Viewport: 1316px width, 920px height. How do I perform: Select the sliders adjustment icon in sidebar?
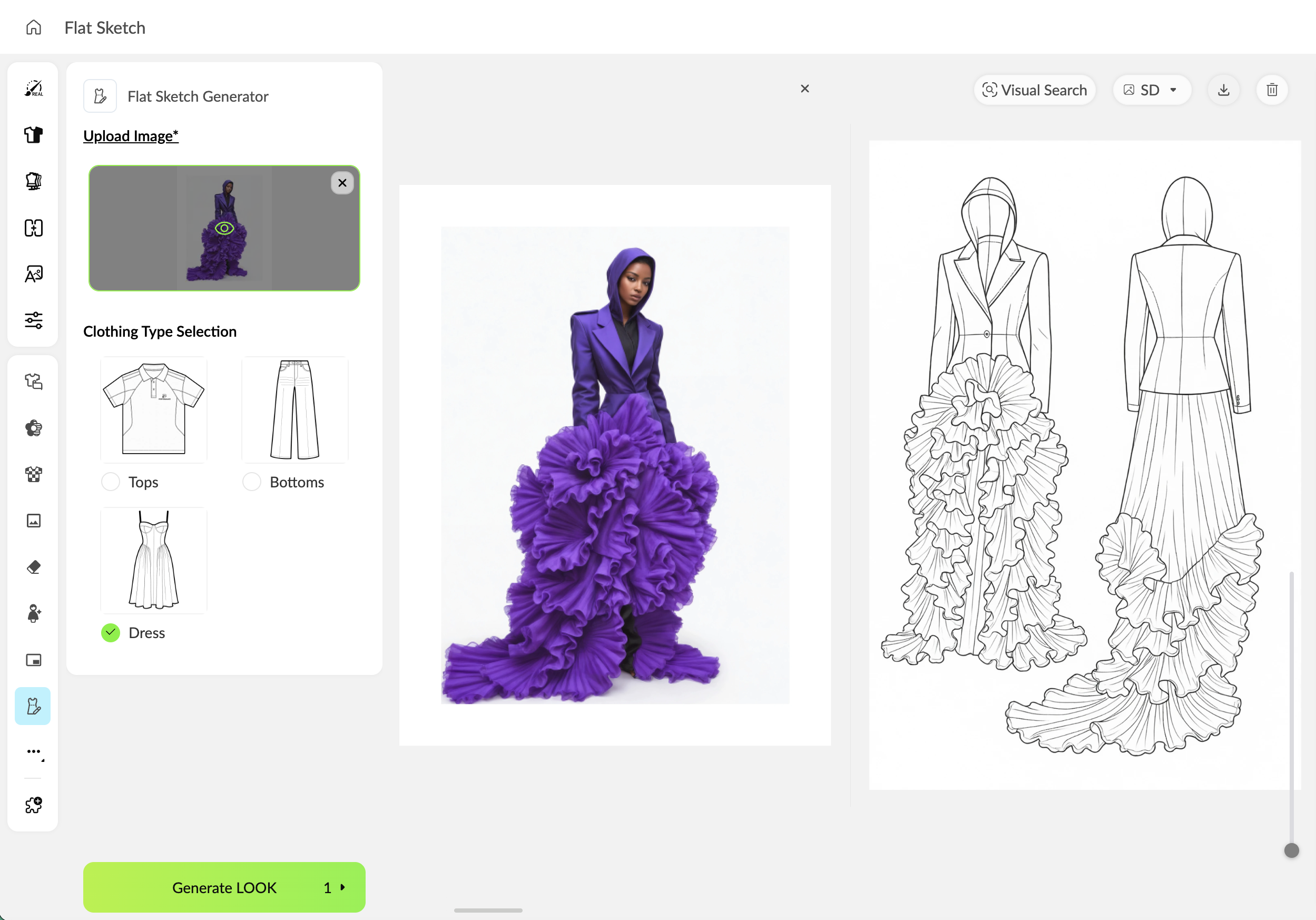(x=33, y=320)
